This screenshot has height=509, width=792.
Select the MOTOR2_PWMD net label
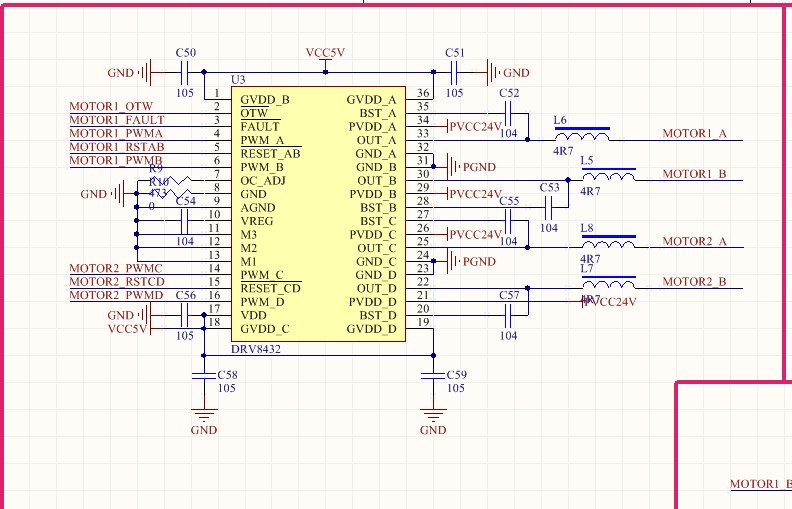point(116,295)
